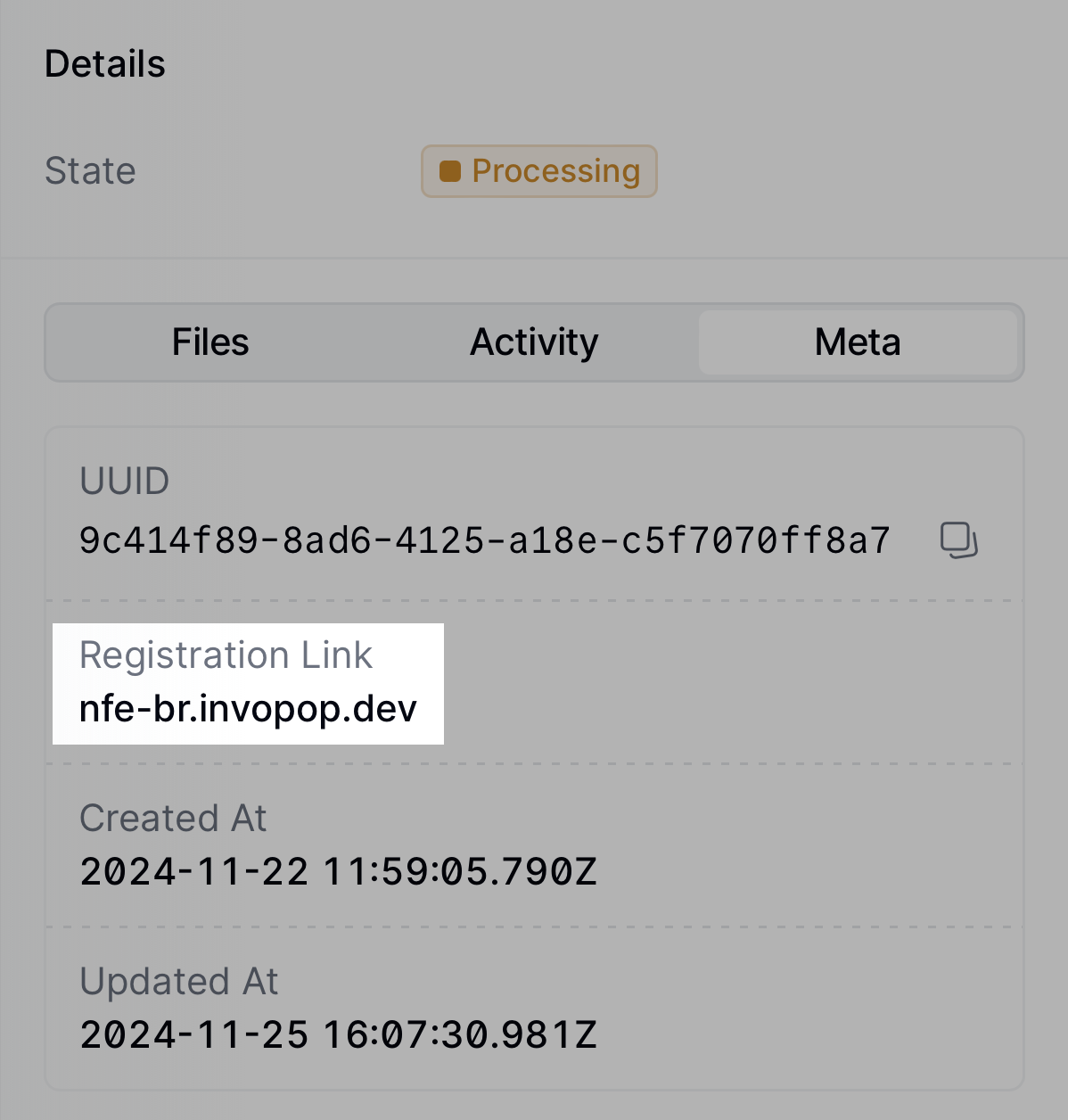The height and width of the screenshot is (1120, 1068).
Task: Click the Processing status button
Action: pos(538,170)
